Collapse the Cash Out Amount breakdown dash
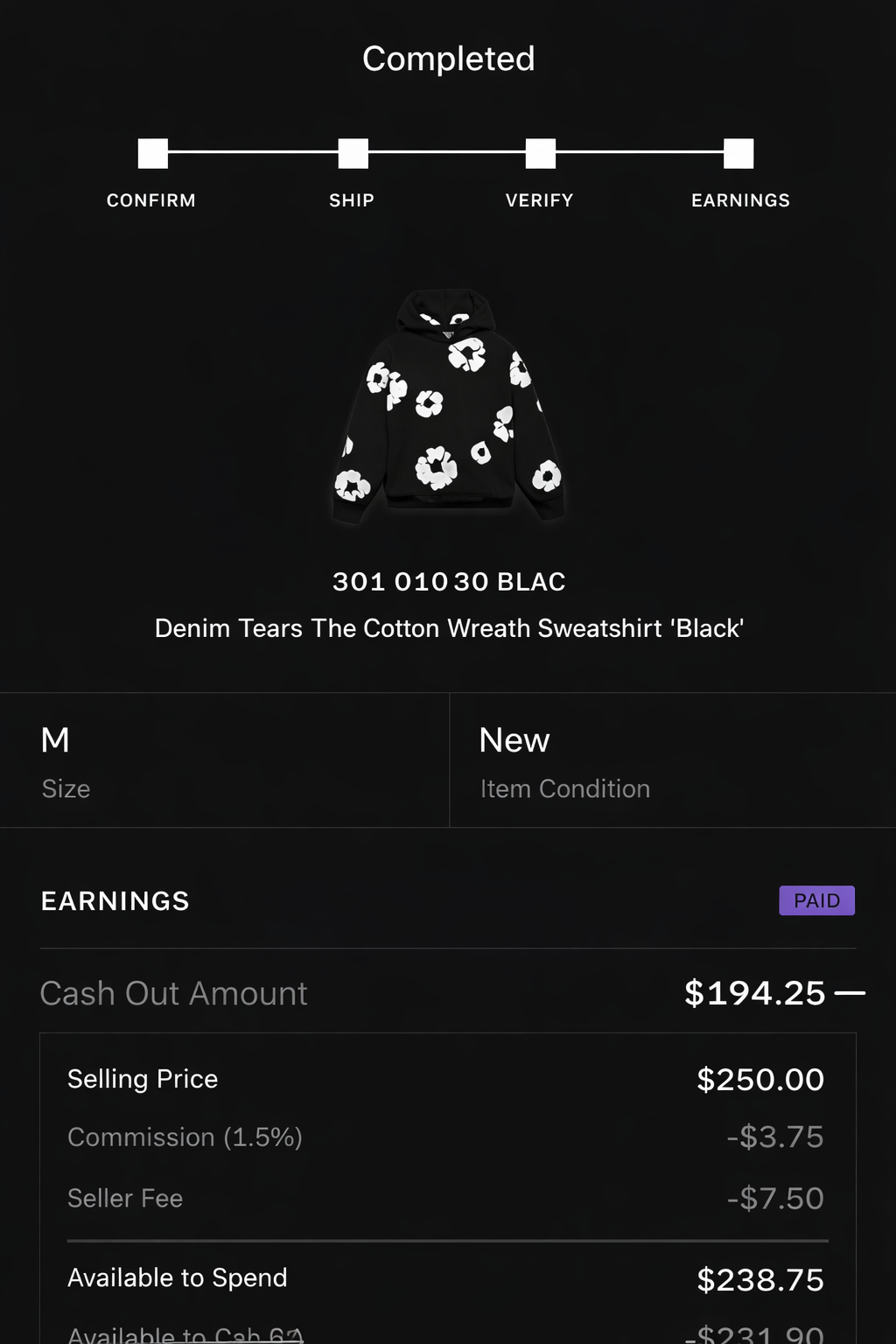This screenshot has height=1344, width=896. click(850, 993)
